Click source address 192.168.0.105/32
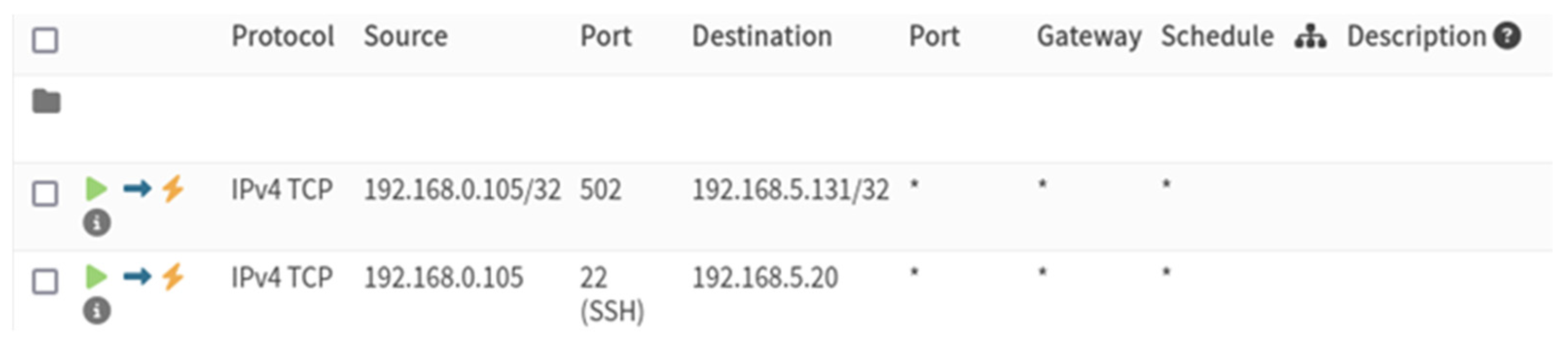This screenshot has height=349, width=1568. click(462, 190)
